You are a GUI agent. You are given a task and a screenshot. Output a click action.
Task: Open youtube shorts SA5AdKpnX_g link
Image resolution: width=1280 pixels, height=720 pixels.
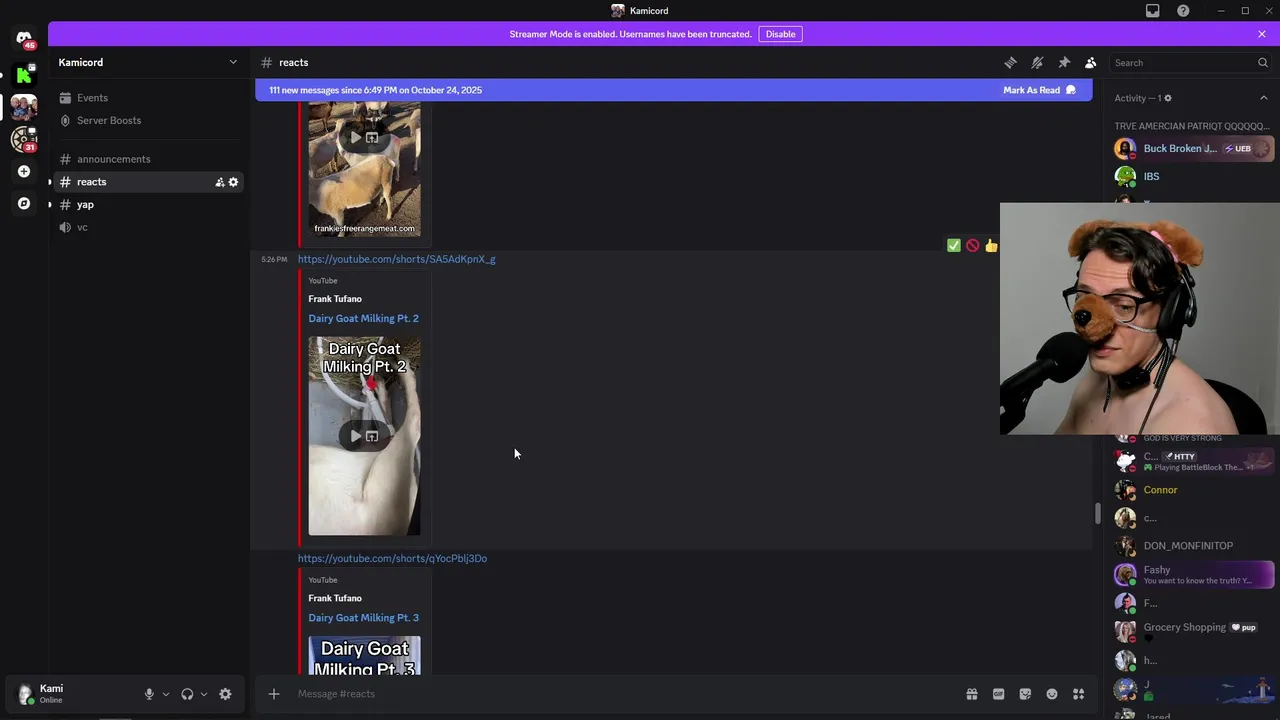(396, 259)
